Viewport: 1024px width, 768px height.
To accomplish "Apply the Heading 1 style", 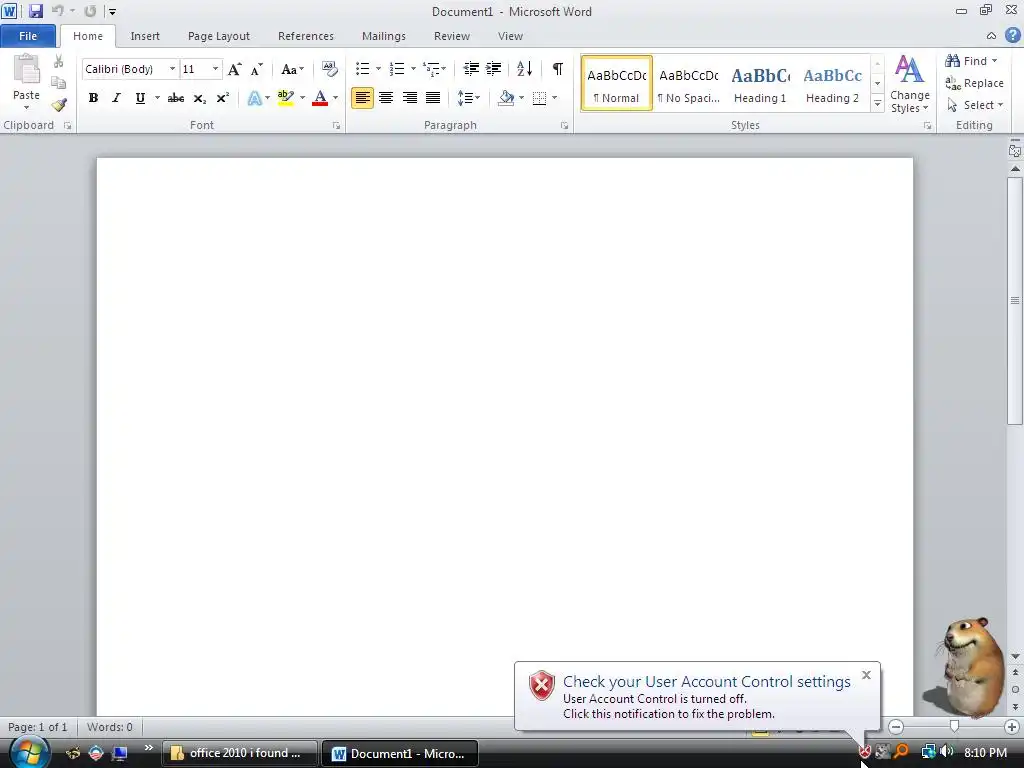I will (760, 84).
